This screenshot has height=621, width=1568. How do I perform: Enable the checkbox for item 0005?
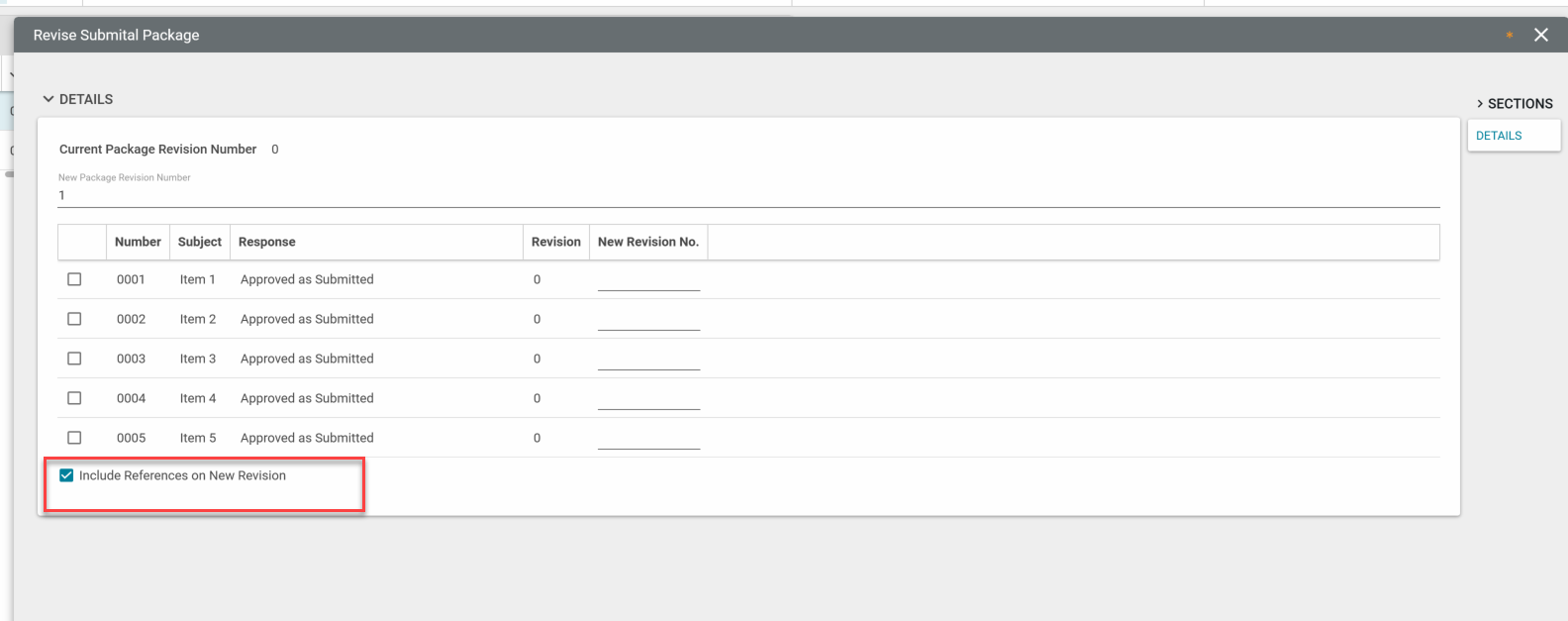tap(74, 438)
